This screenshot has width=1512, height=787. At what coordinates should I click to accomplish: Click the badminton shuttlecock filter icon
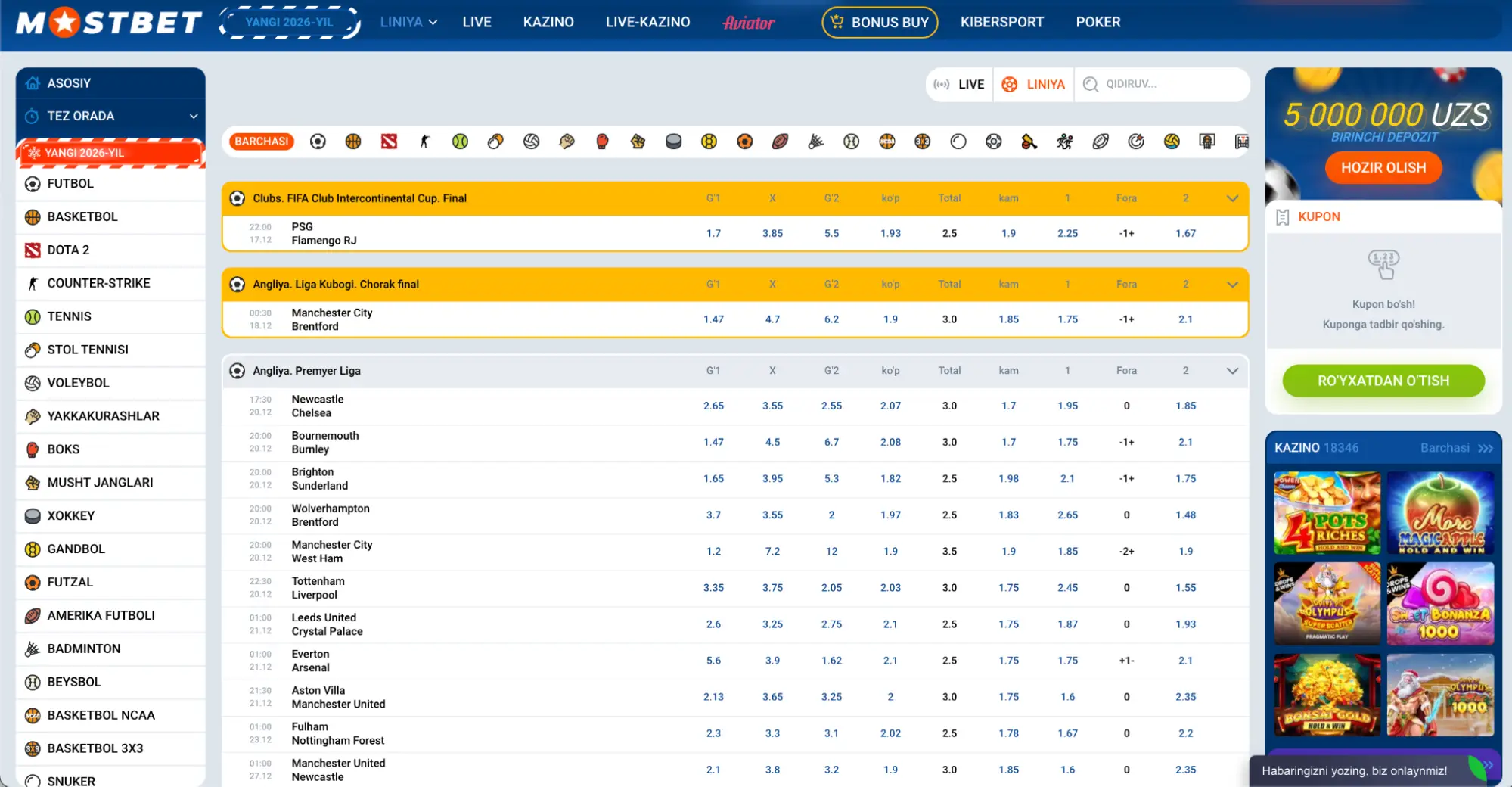click(x=815, y=142)
